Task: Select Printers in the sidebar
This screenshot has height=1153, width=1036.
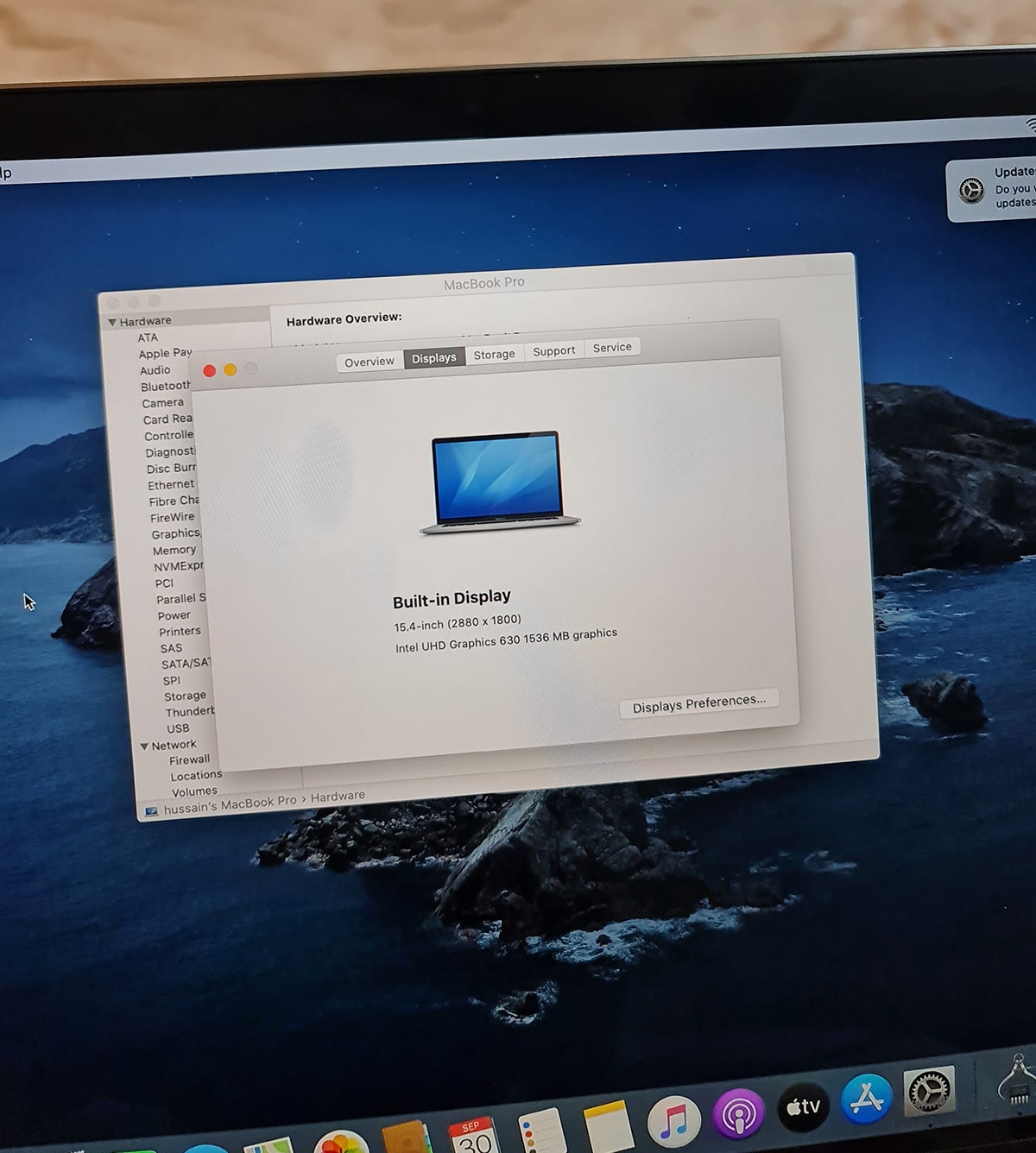Action: tap(180, 632)
